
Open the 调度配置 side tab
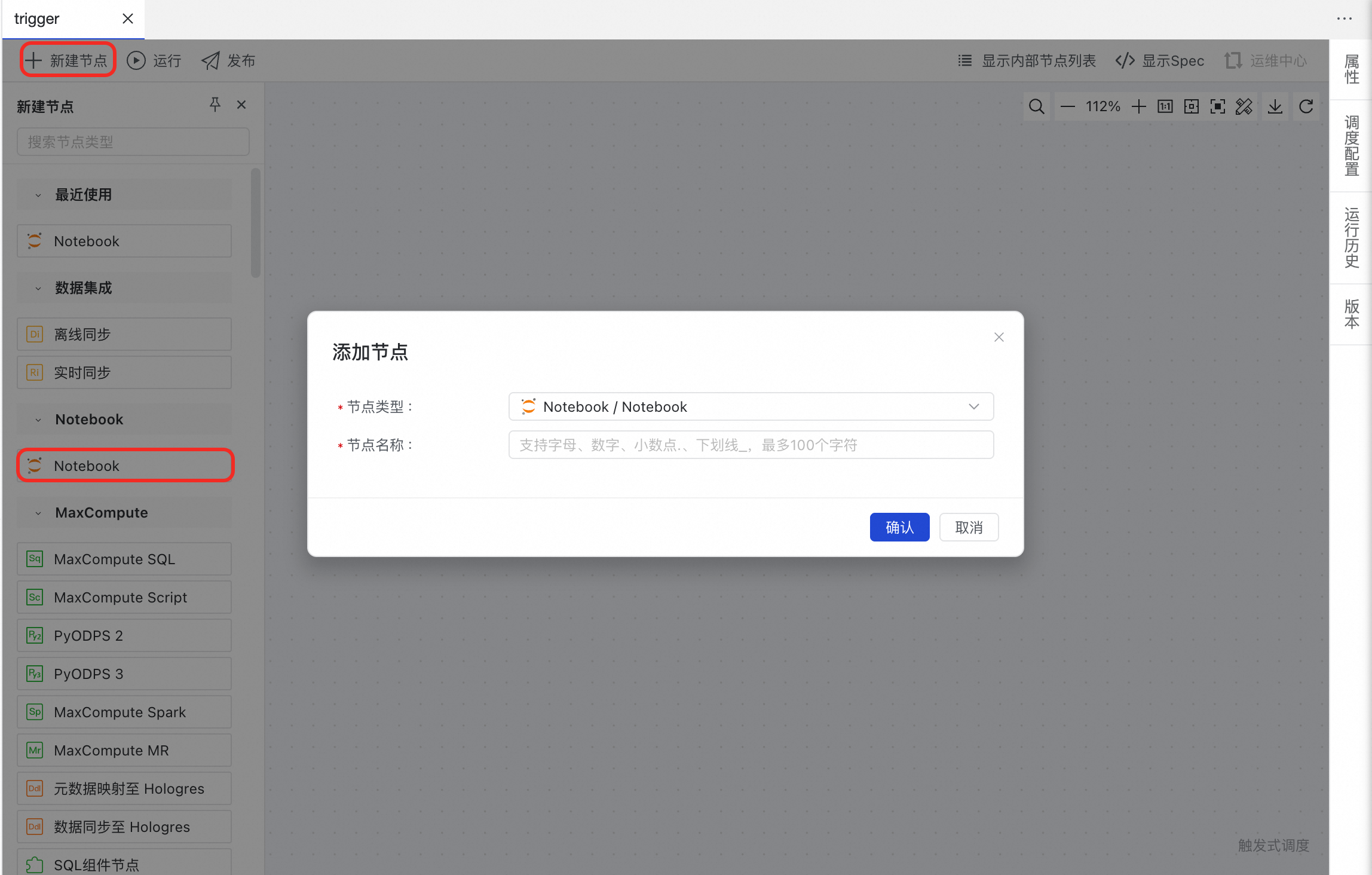[1352, 146]
